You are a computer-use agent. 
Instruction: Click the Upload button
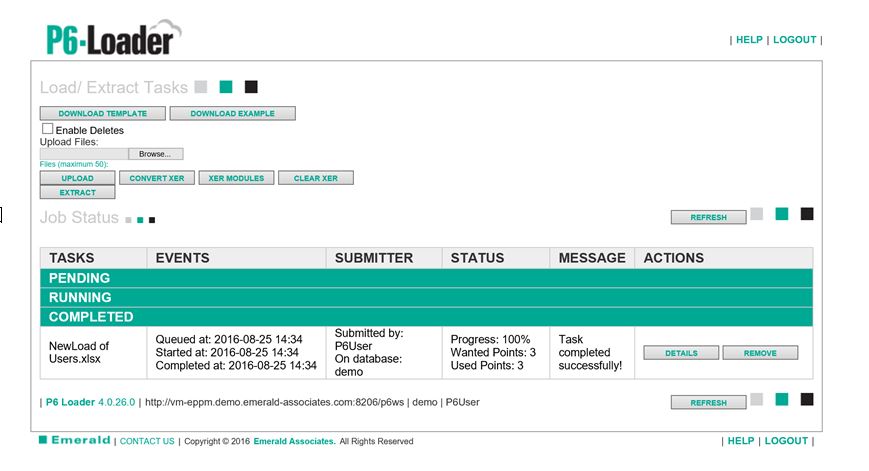pos(77,178)
